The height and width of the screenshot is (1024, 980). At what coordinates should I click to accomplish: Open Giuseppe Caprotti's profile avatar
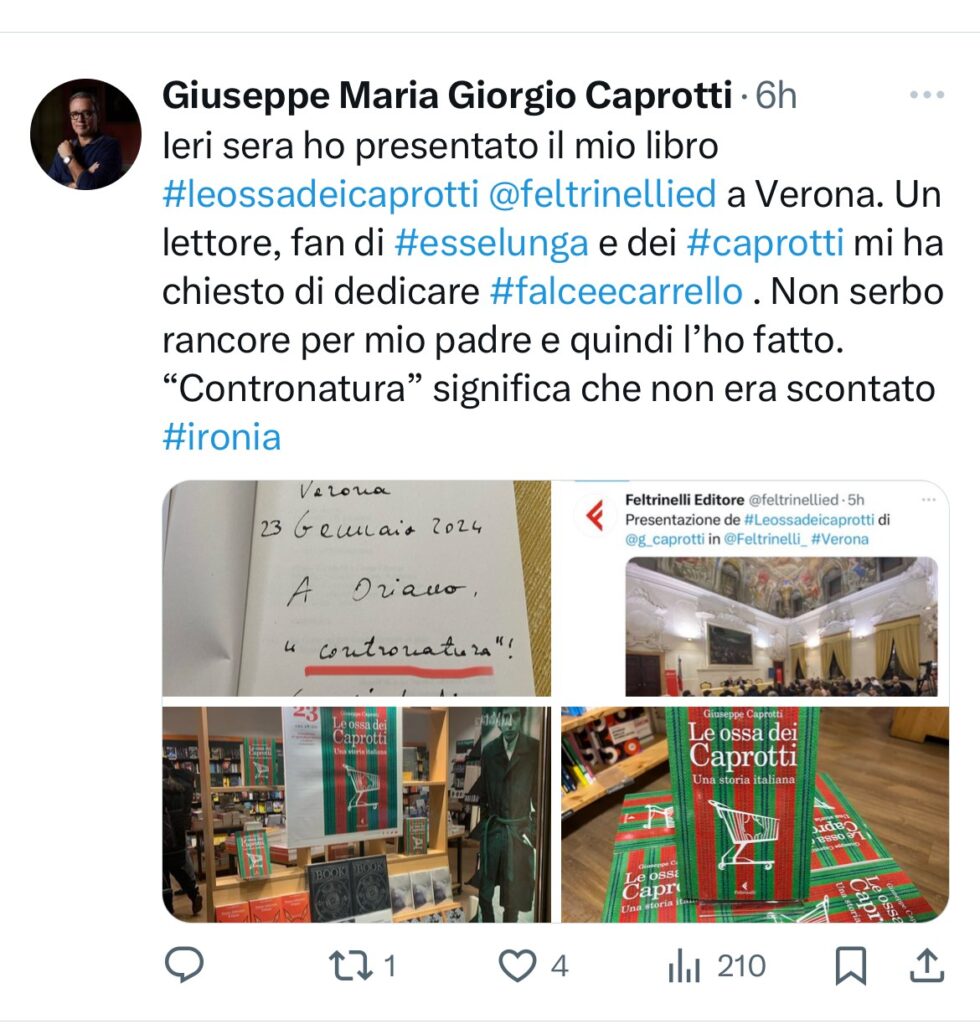point(86,135)
